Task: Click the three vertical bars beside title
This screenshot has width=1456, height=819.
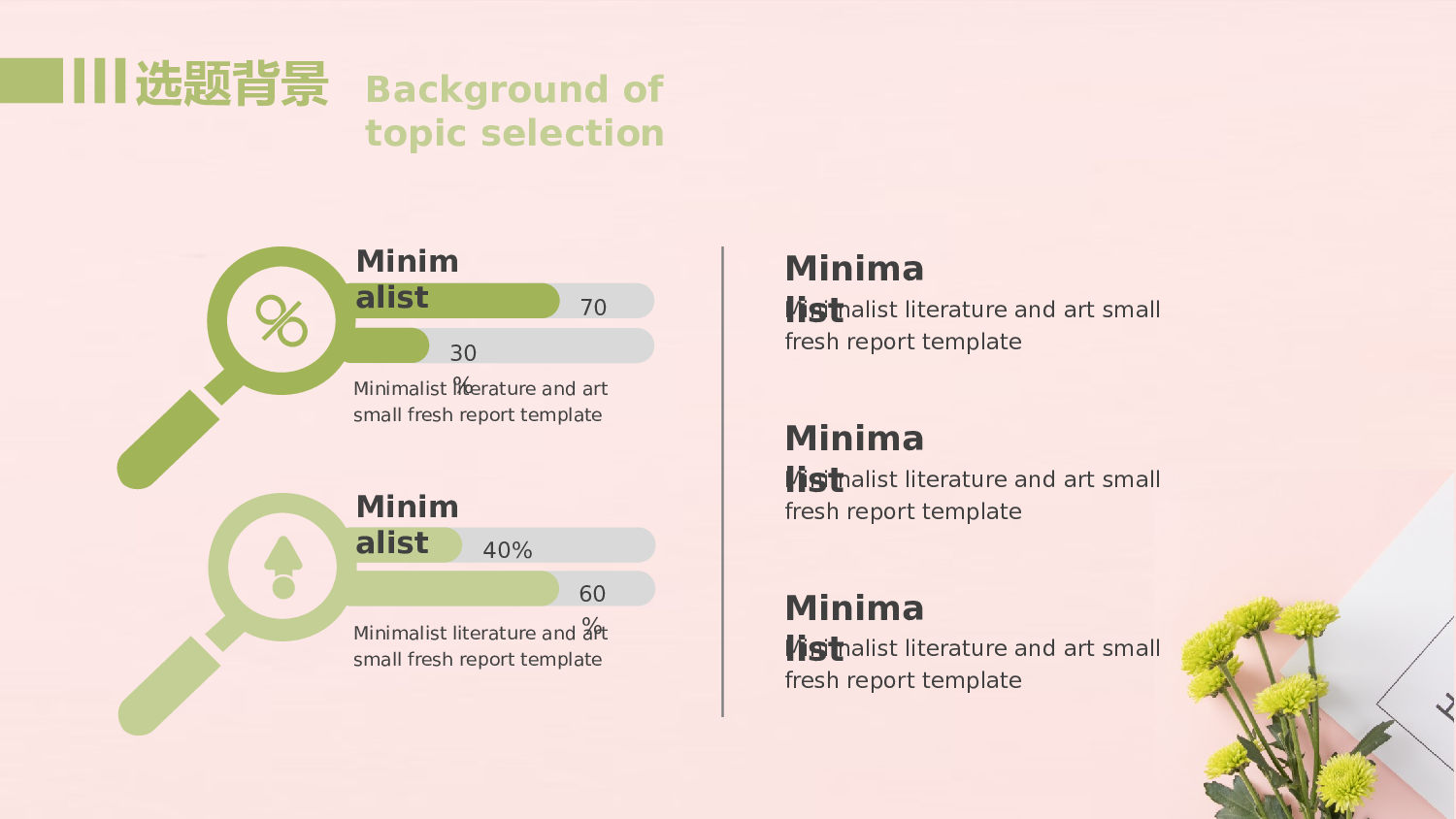Action: 100,81
